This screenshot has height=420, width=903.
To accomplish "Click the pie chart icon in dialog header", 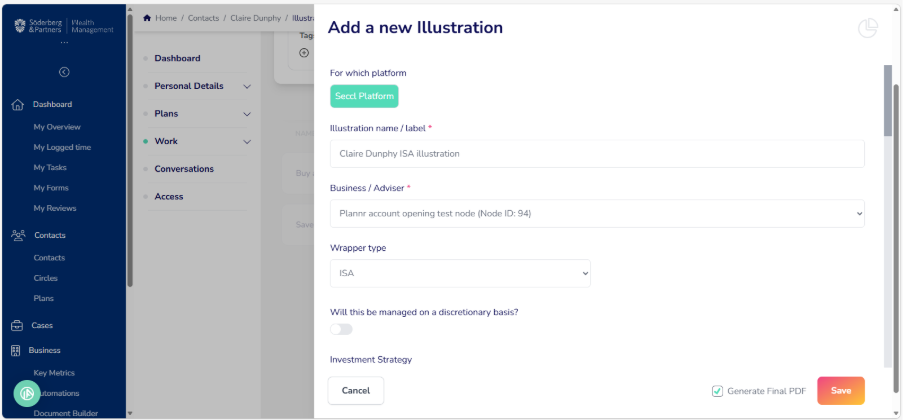I will click(868, 28).
